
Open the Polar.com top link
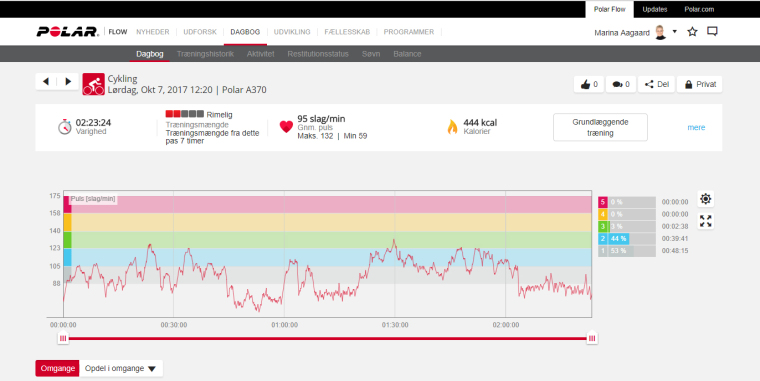[699, 9]
